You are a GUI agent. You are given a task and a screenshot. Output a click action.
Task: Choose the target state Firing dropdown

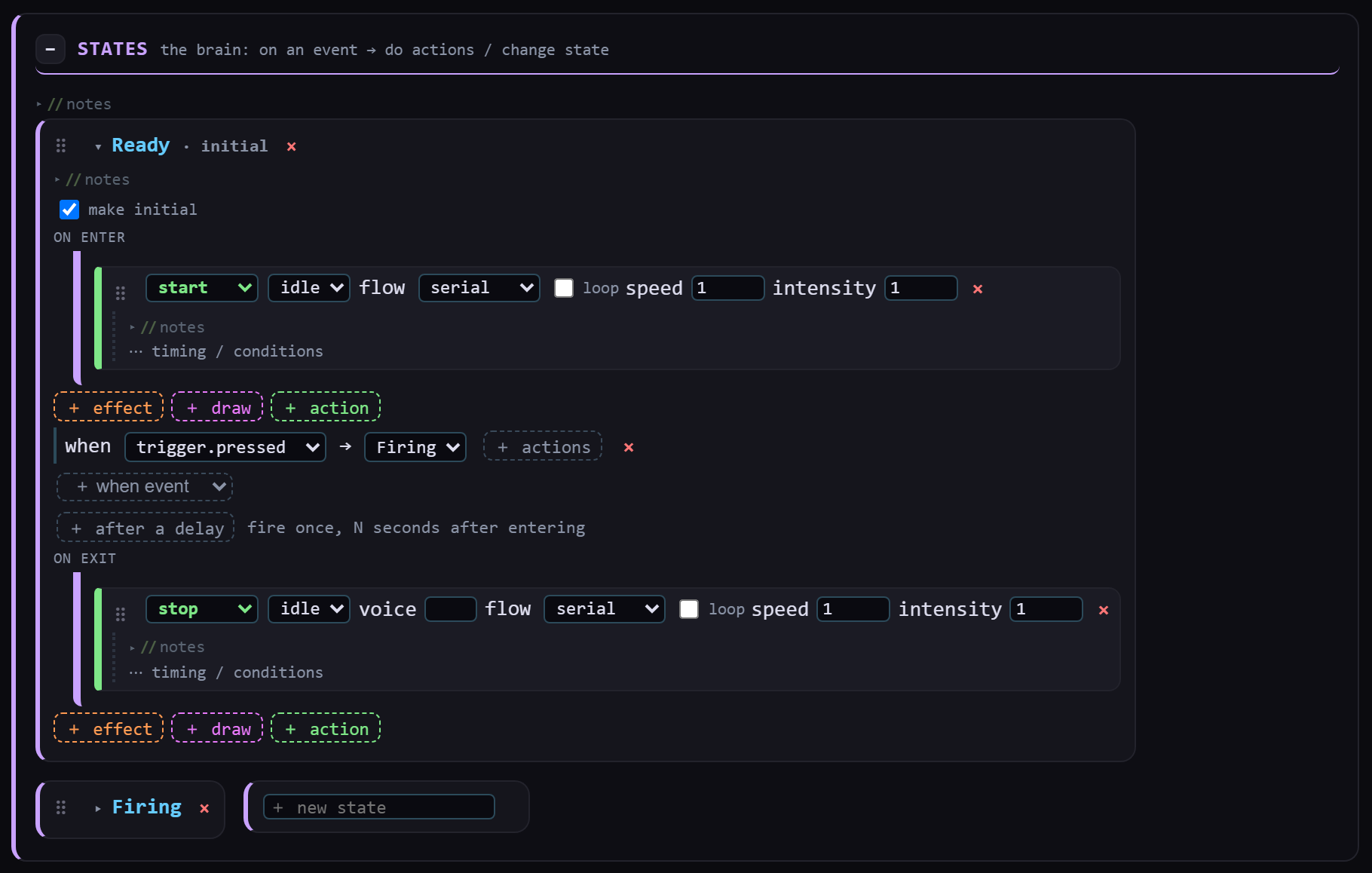[415, 447]
